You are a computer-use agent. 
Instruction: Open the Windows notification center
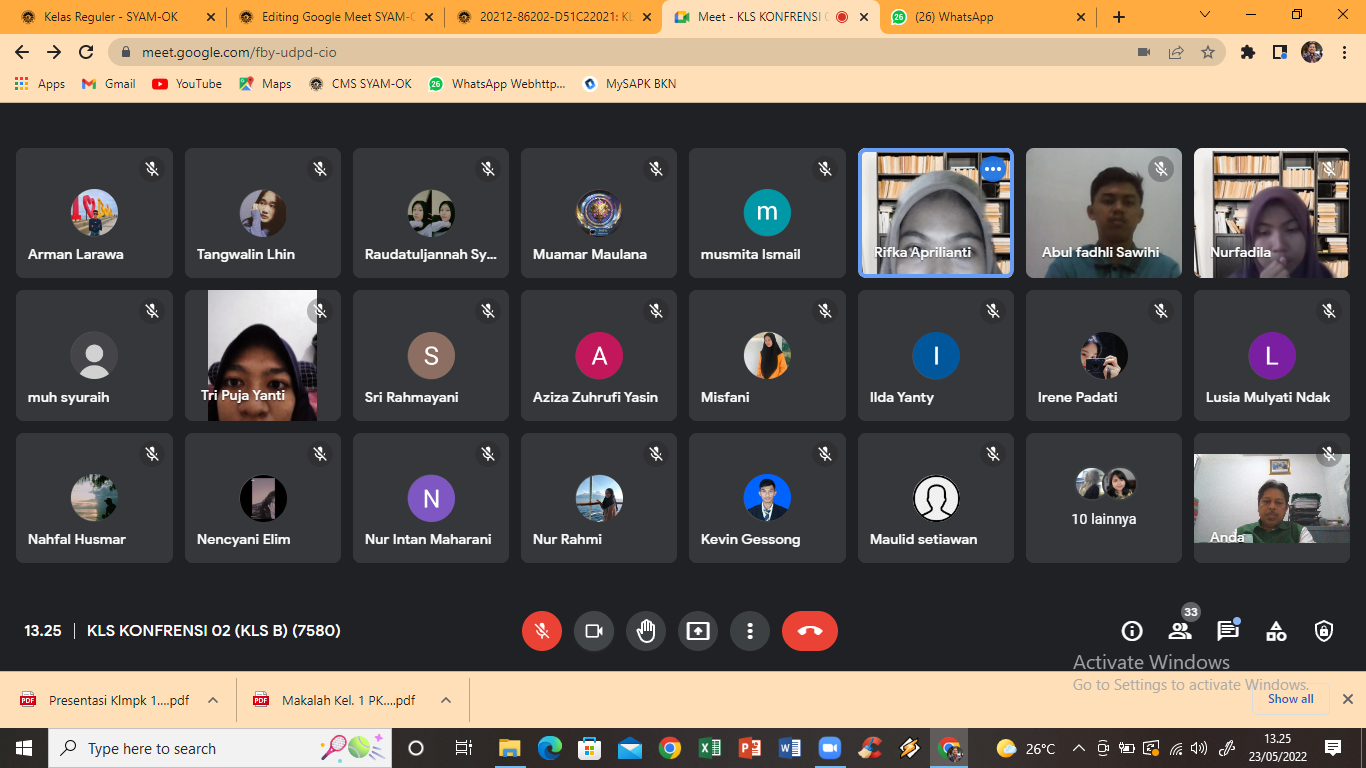coord(1333,748)
